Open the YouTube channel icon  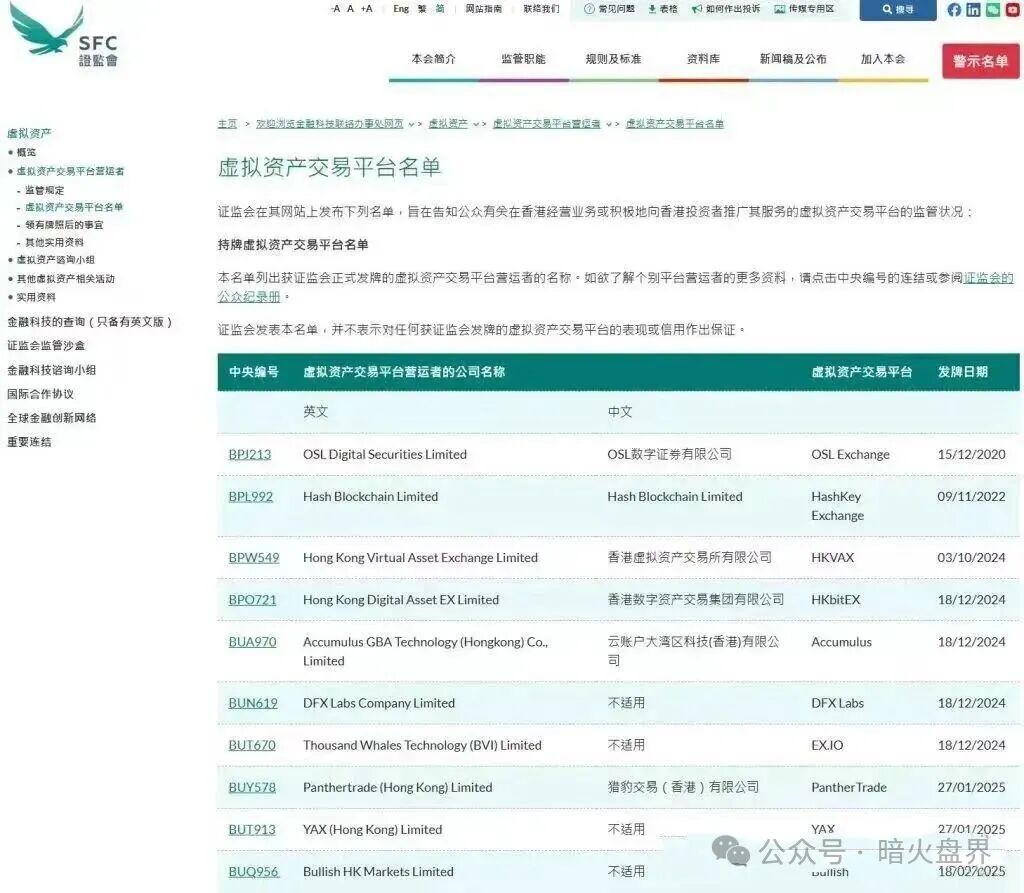point(1012,10)
